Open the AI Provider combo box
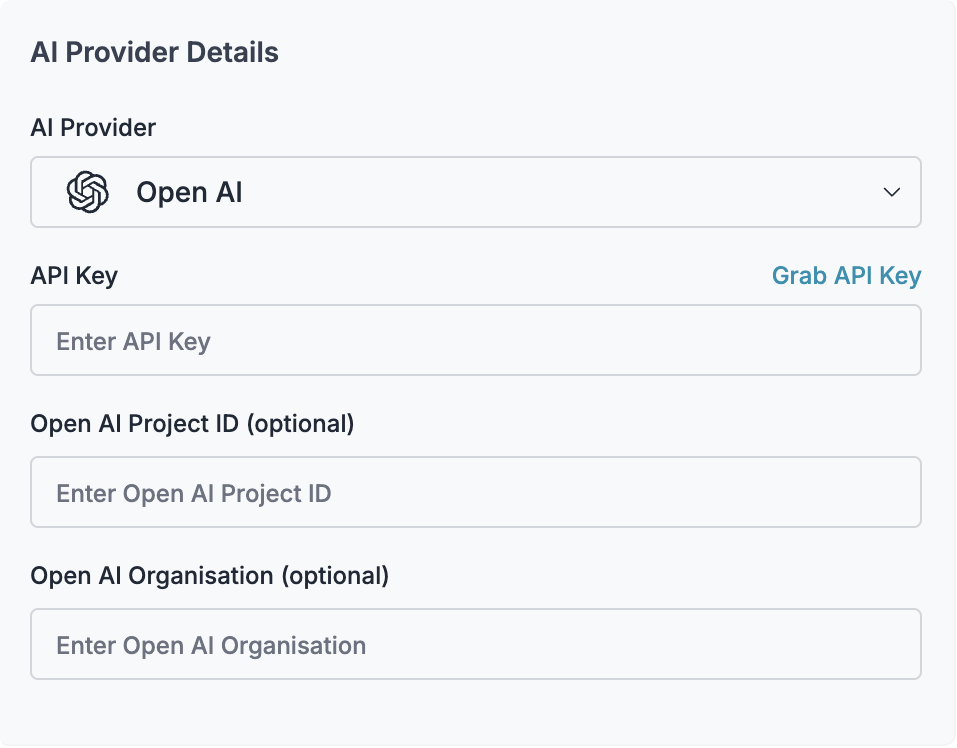 pos(475,192)
